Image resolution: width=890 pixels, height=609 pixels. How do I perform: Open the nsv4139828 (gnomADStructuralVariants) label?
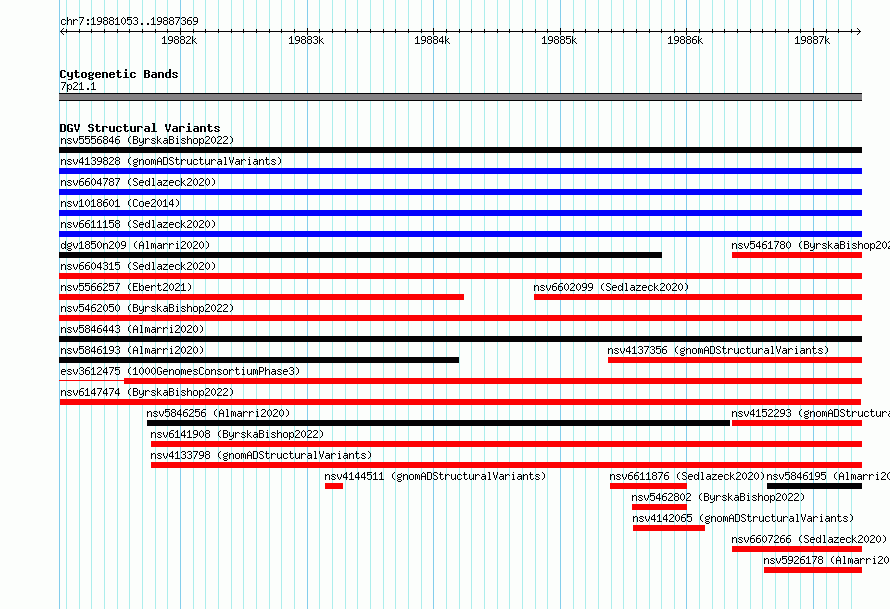pos(171,161)
